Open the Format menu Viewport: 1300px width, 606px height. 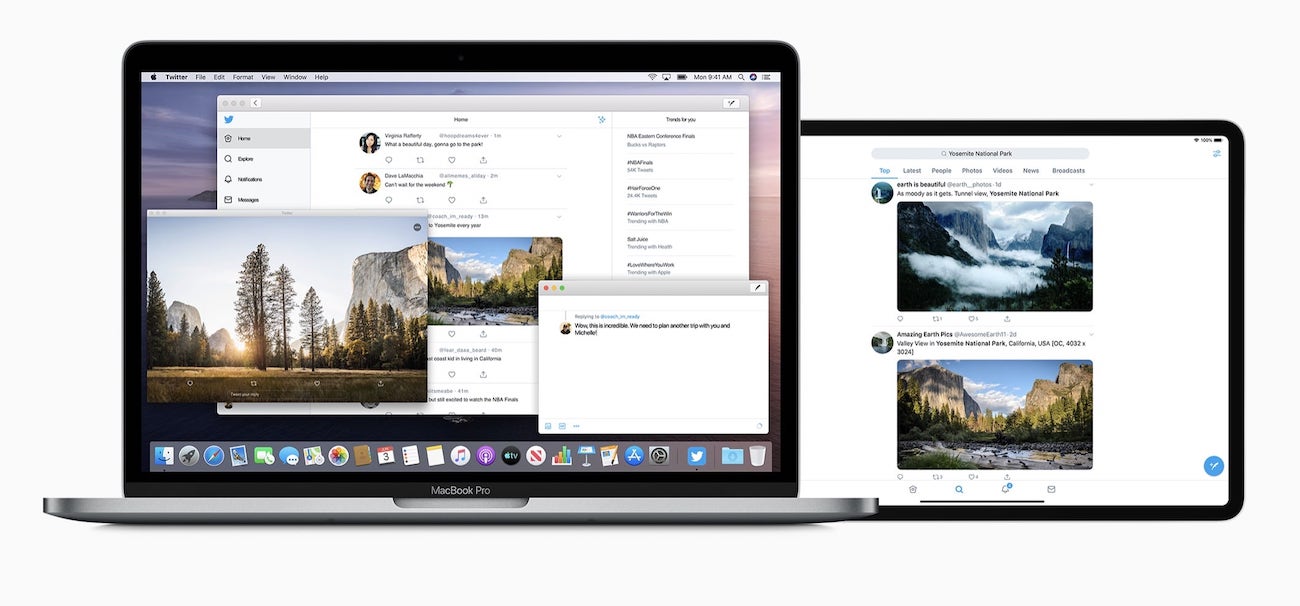(243, 77)
